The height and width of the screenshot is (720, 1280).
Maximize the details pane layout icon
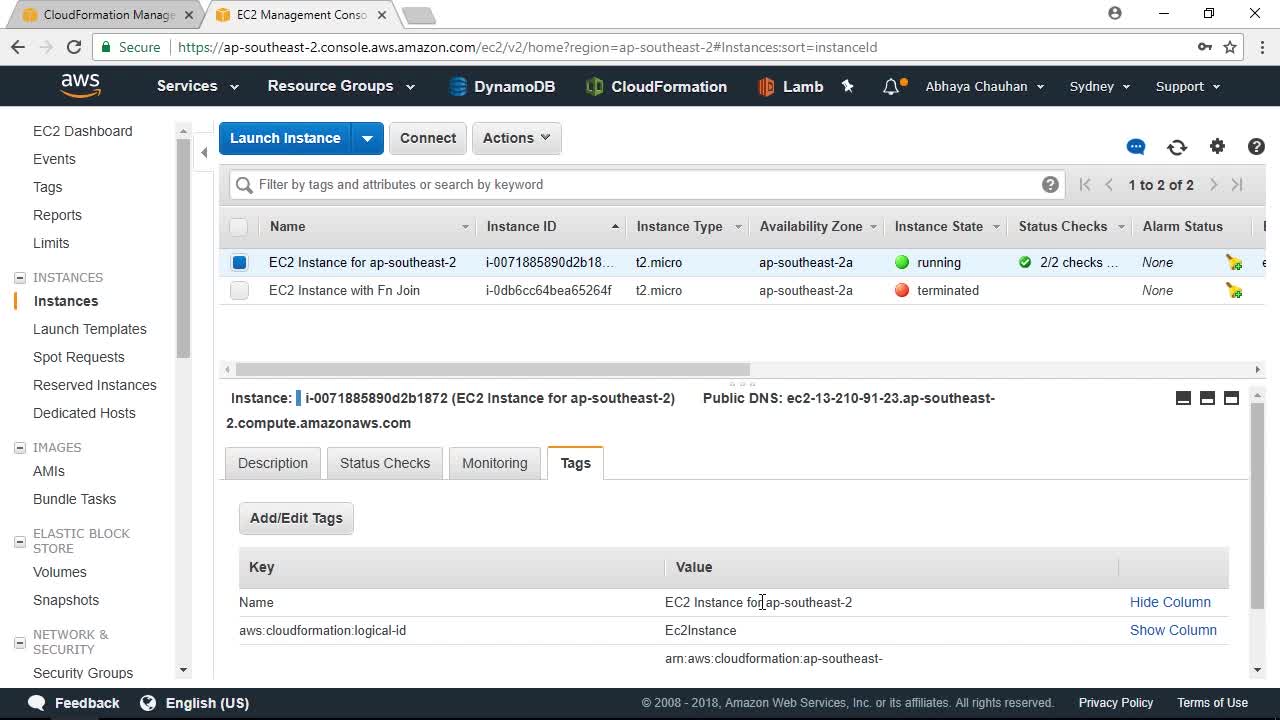point(1231,398)
